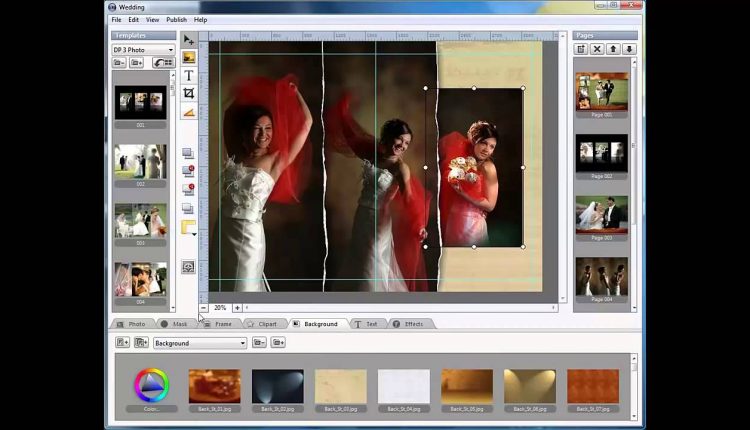Viewport: 750px width, 430px height.
Task: Click the 20% zoom value field
Action: coord(220,308)
